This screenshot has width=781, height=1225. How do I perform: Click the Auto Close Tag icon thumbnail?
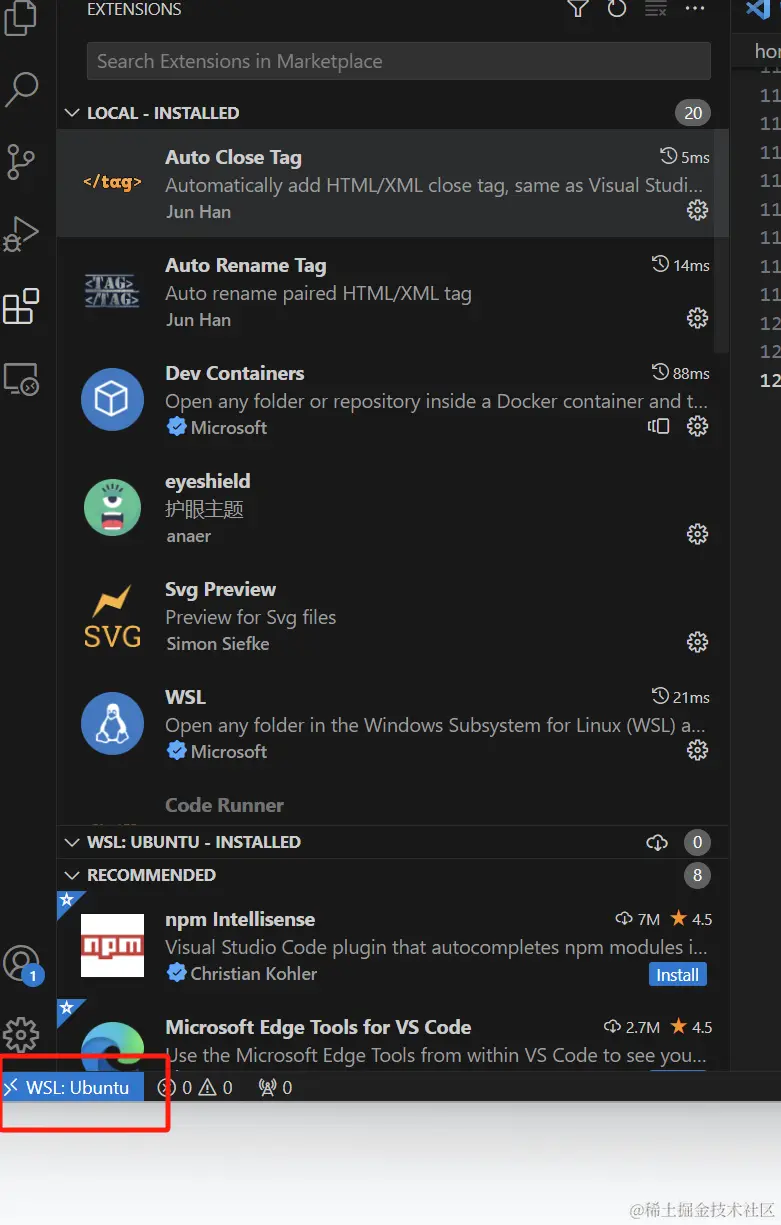tap(112, 183)
